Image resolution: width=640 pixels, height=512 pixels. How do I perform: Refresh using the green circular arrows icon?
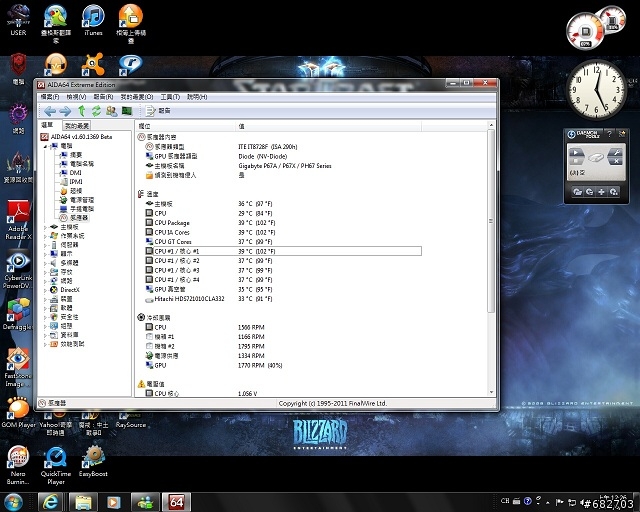click(x=96, y=111)
